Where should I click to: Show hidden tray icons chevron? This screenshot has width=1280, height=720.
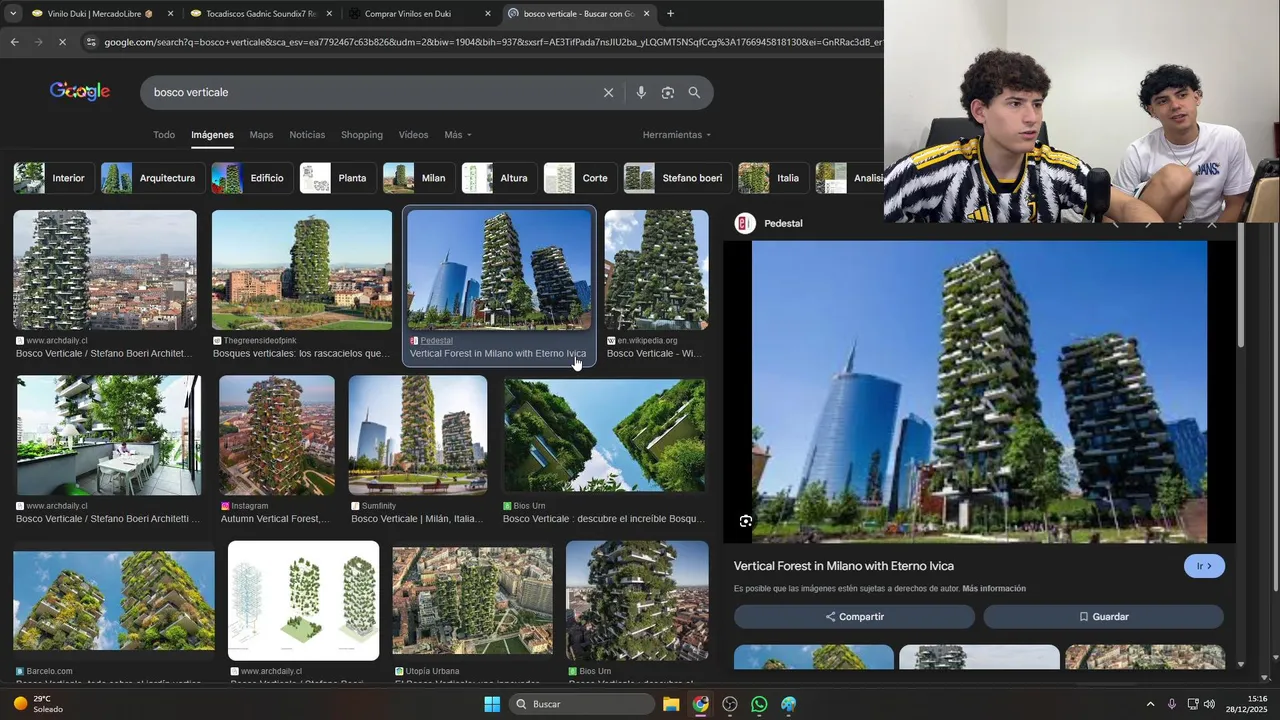(x=1150, y=704)
